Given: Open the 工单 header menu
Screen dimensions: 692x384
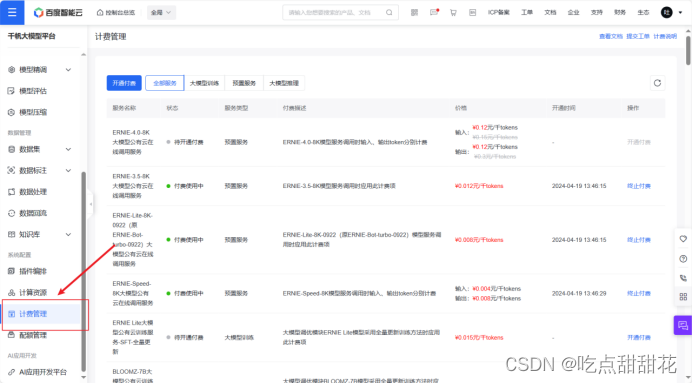Looking at the screenshot, I should tap(527, 12).
